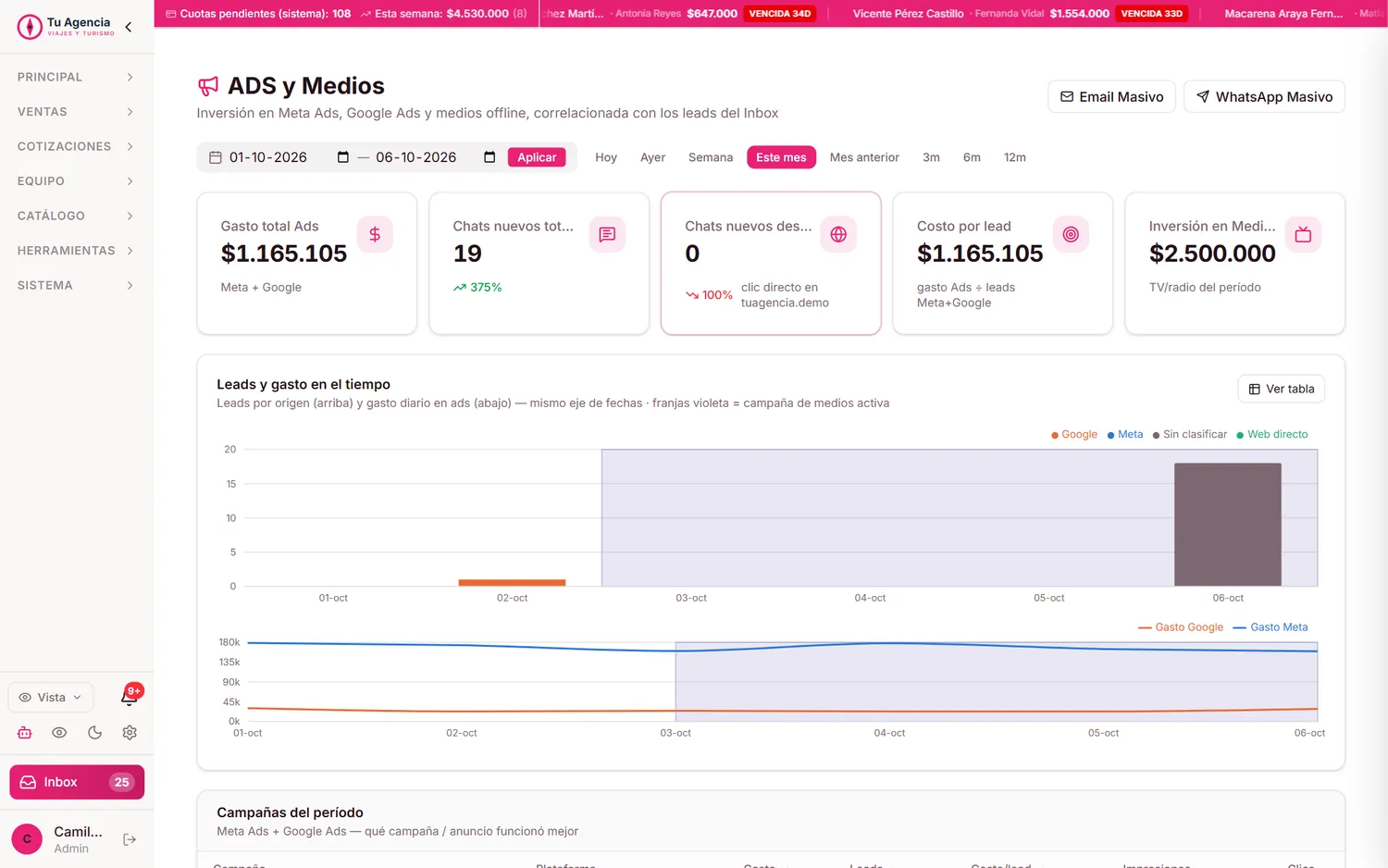Open end date calendar picker icon
The image size is (1388, 868).
click(490, 157)
